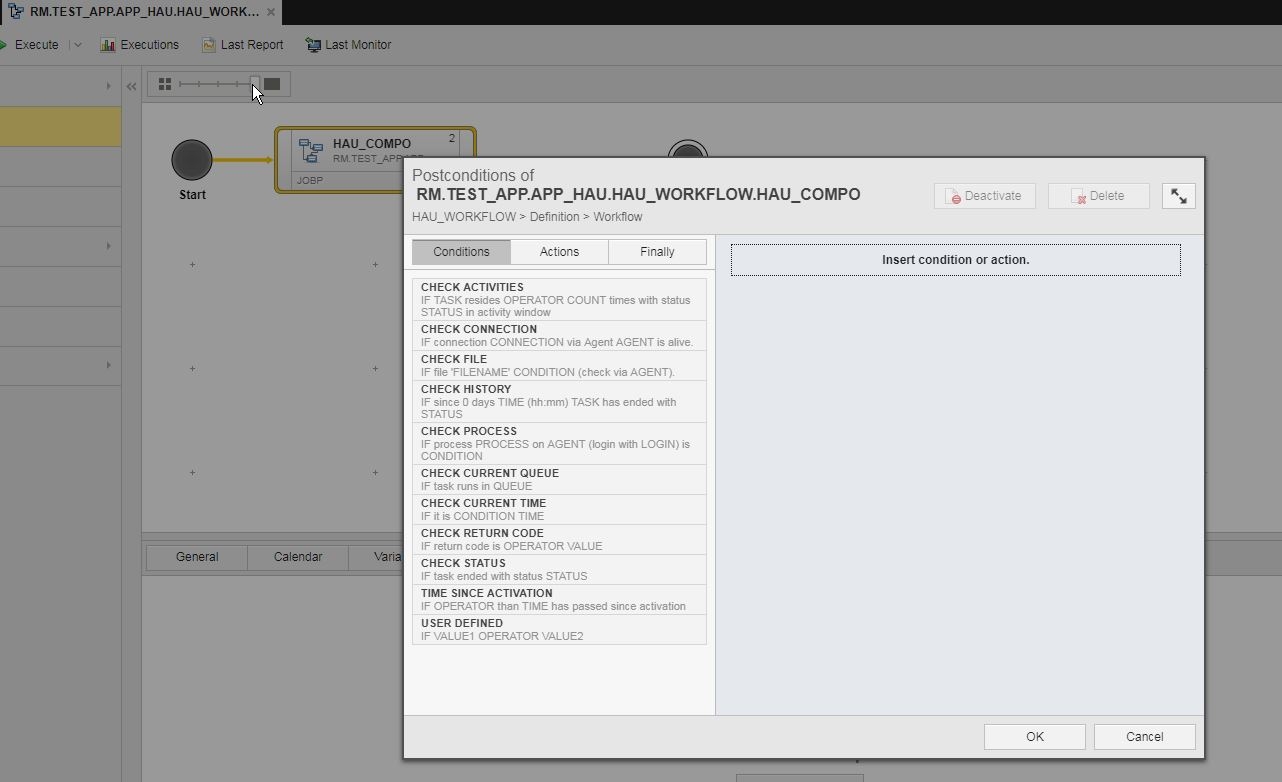Viewport: 1282px width, 782px height.
Task: Click the grid view icon beside the zoom slider
Action: coord(164,84)
